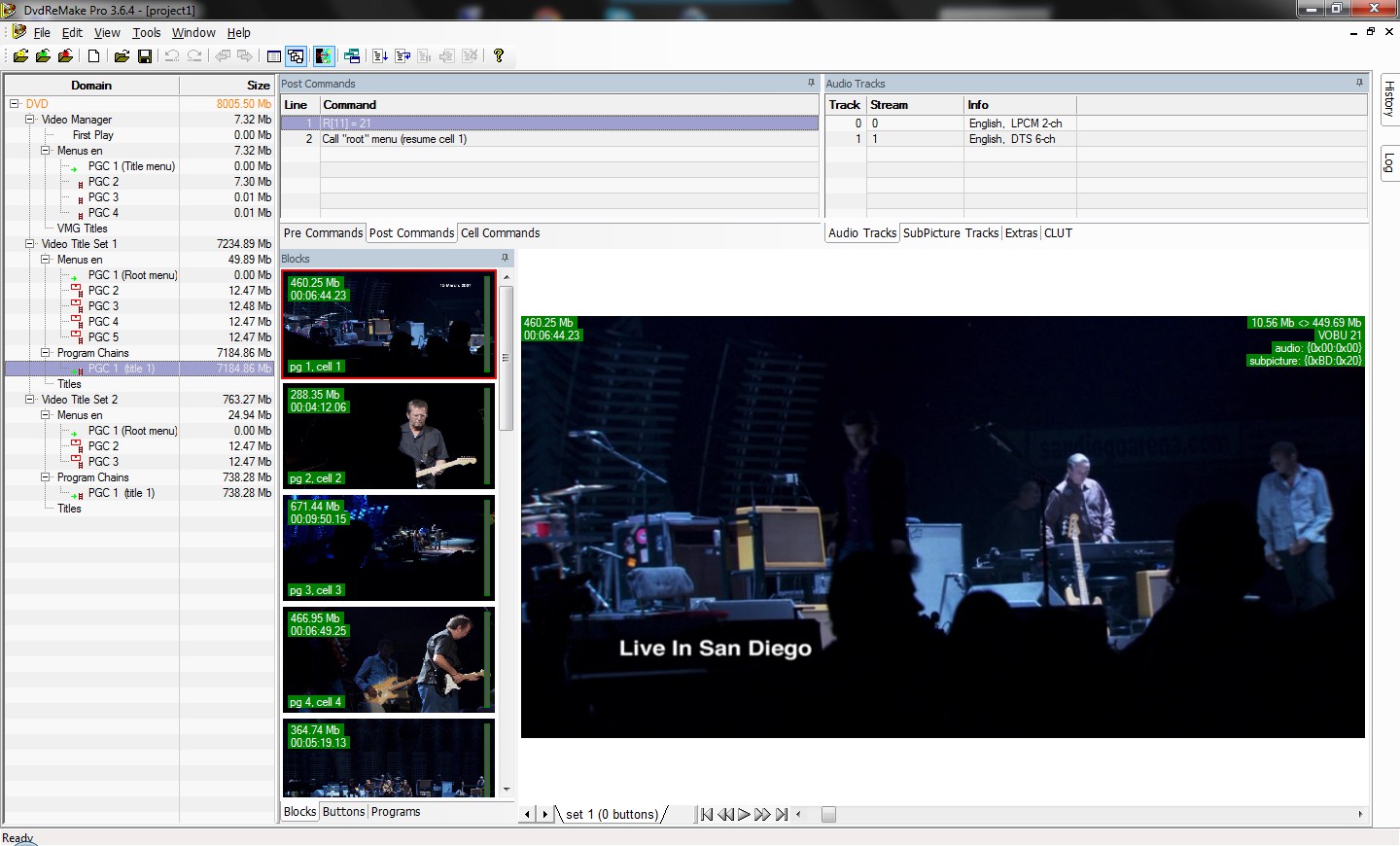Pin the Audio Tracks panel
The image size is (1400, 846).
[x=1359, y=84]
